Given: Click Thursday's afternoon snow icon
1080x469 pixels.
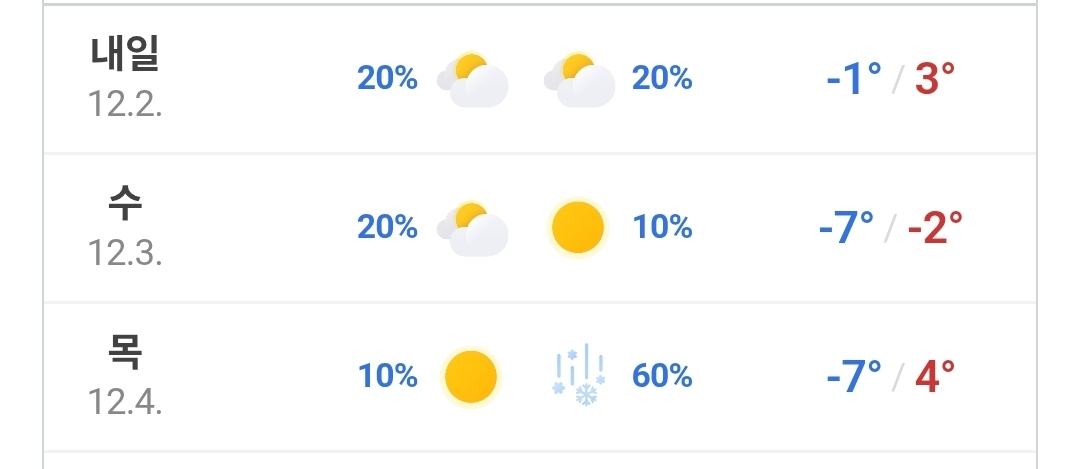Looking at the screenshot, I should tap(579, 376).
